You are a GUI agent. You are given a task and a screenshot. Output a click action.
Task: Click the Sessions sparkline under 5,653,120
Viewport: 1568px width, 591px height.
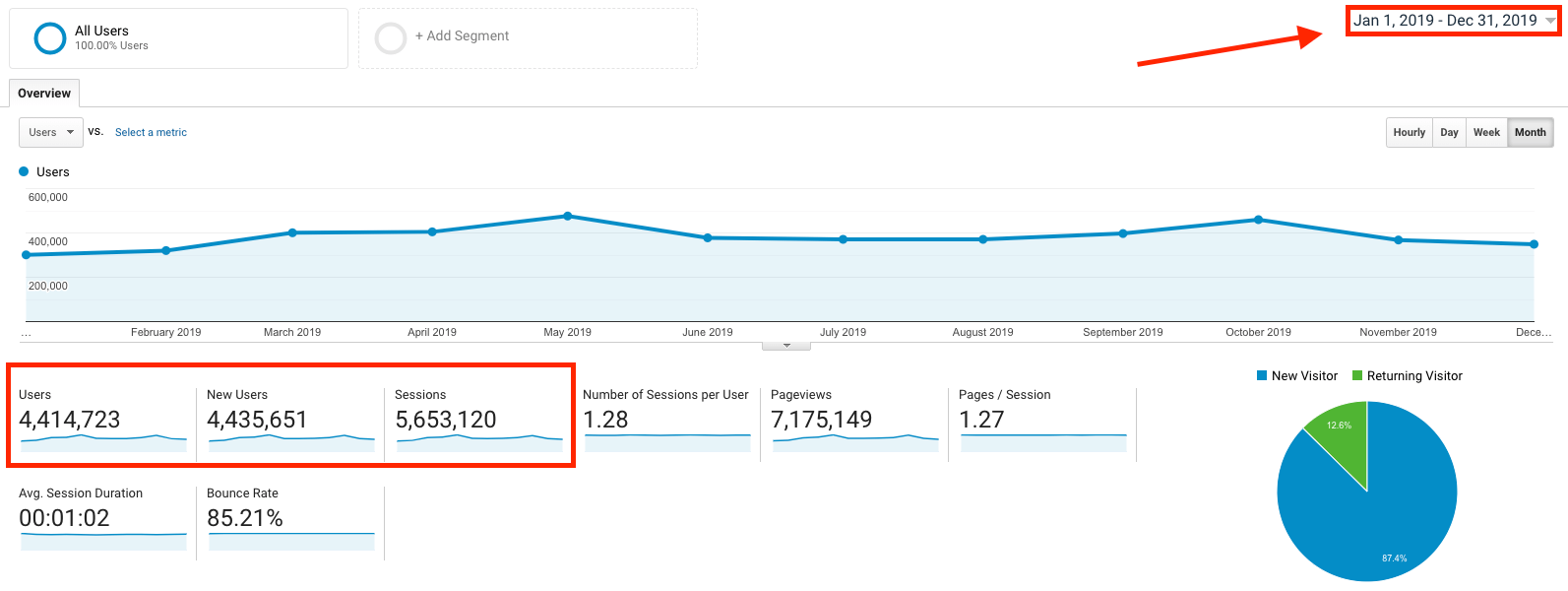[x=479, y=442]
